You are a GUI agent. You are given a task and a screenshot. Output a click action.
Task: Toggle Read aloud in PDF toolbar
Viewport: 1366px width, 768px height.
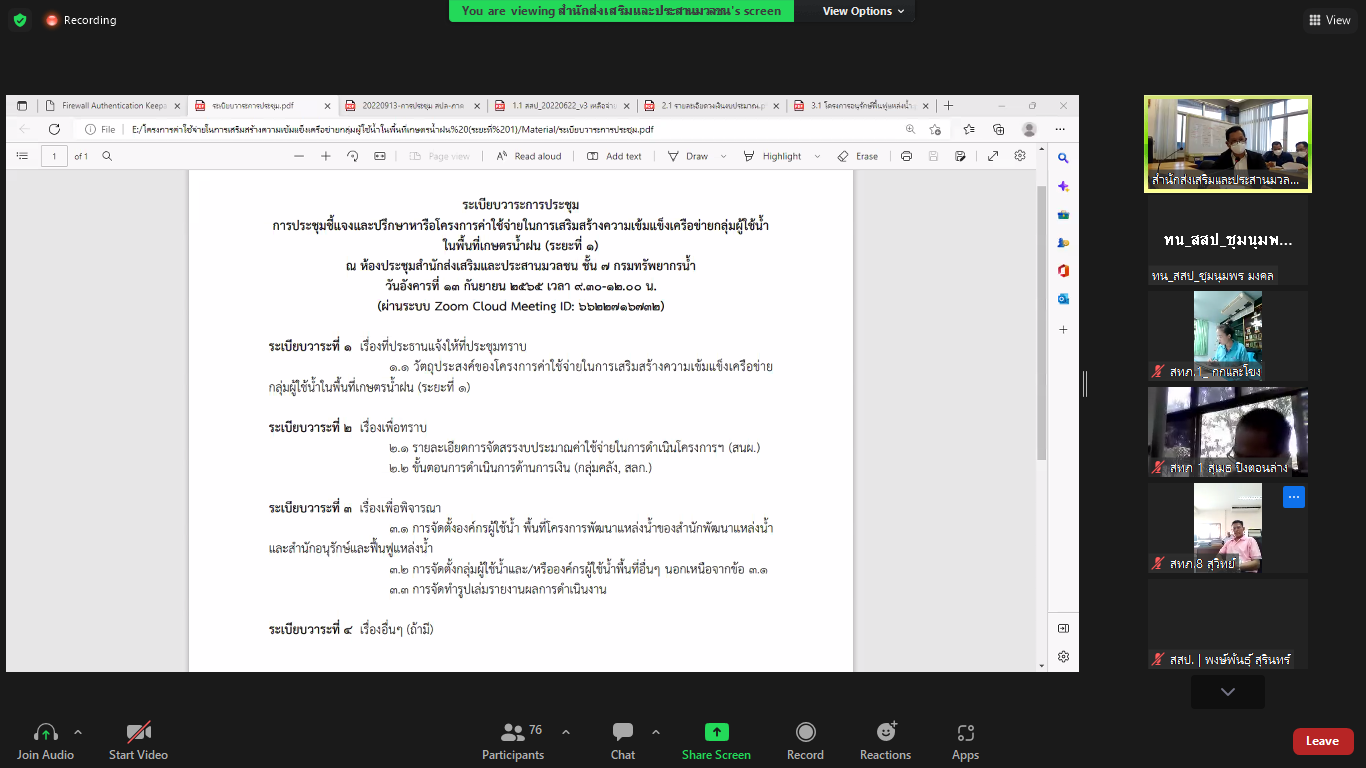point(528,156)
